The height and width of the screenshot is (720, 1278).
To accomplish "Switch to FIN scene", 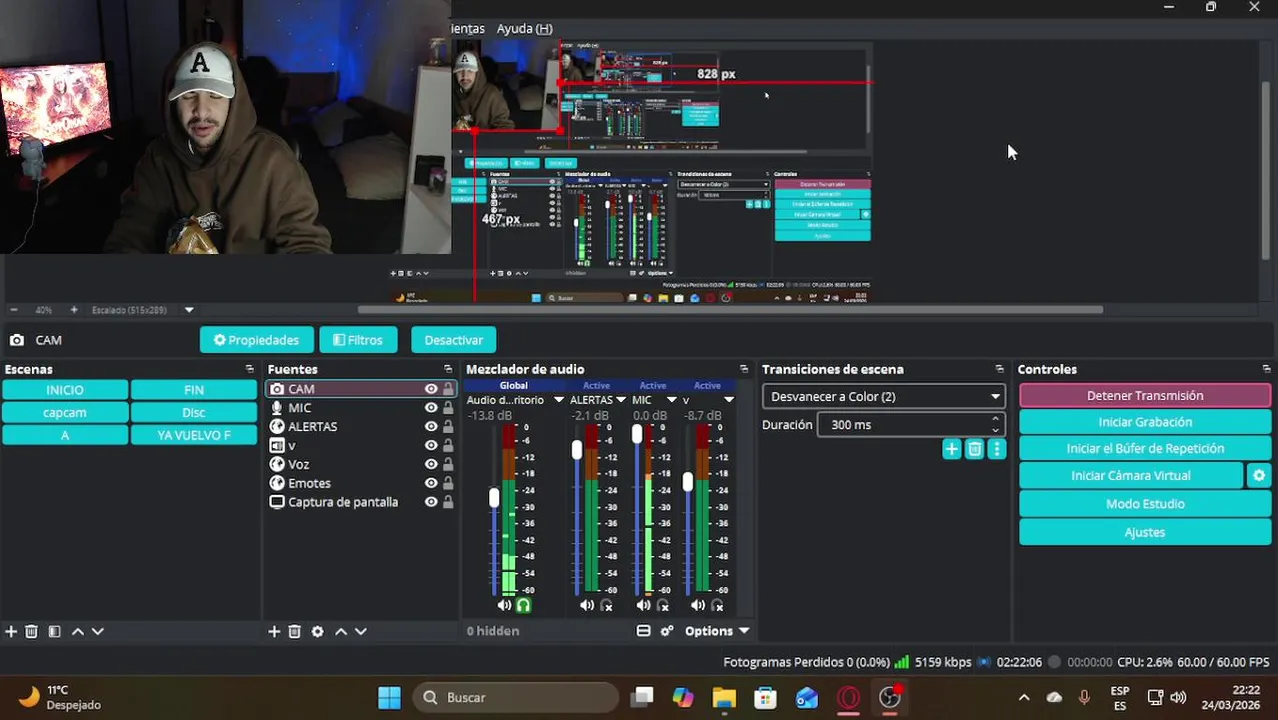I will click(x=194, y=390).
